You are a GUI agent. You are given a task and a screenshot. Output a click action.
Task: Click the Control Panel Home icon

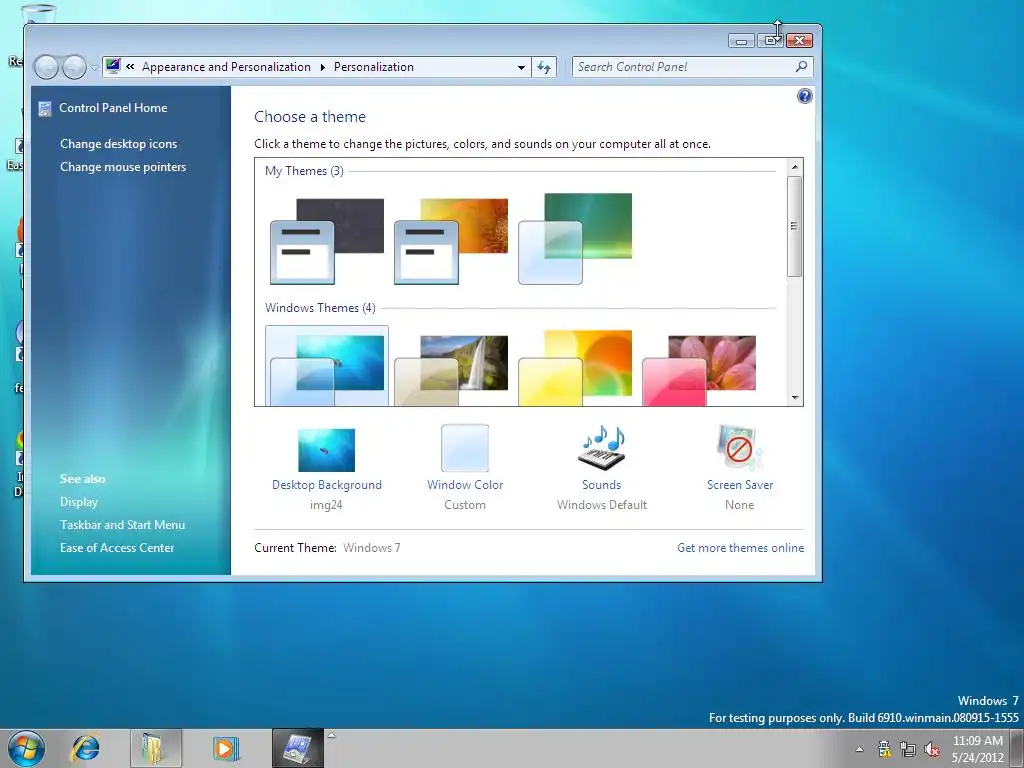click(44, 108)
